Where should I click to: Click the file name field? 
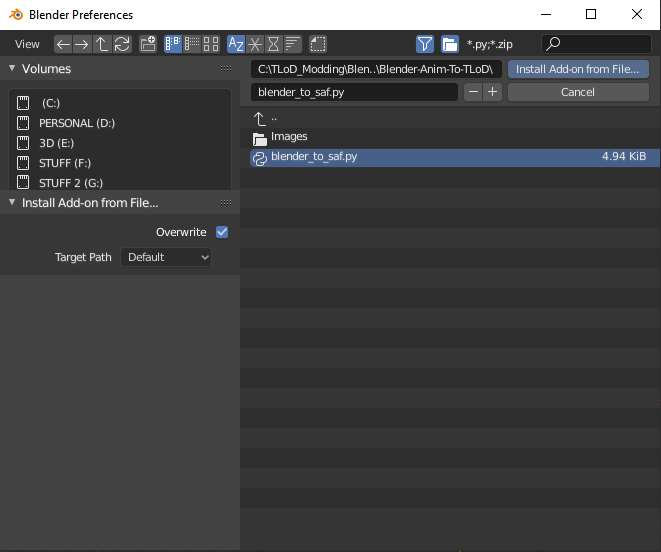pos(354,92)
